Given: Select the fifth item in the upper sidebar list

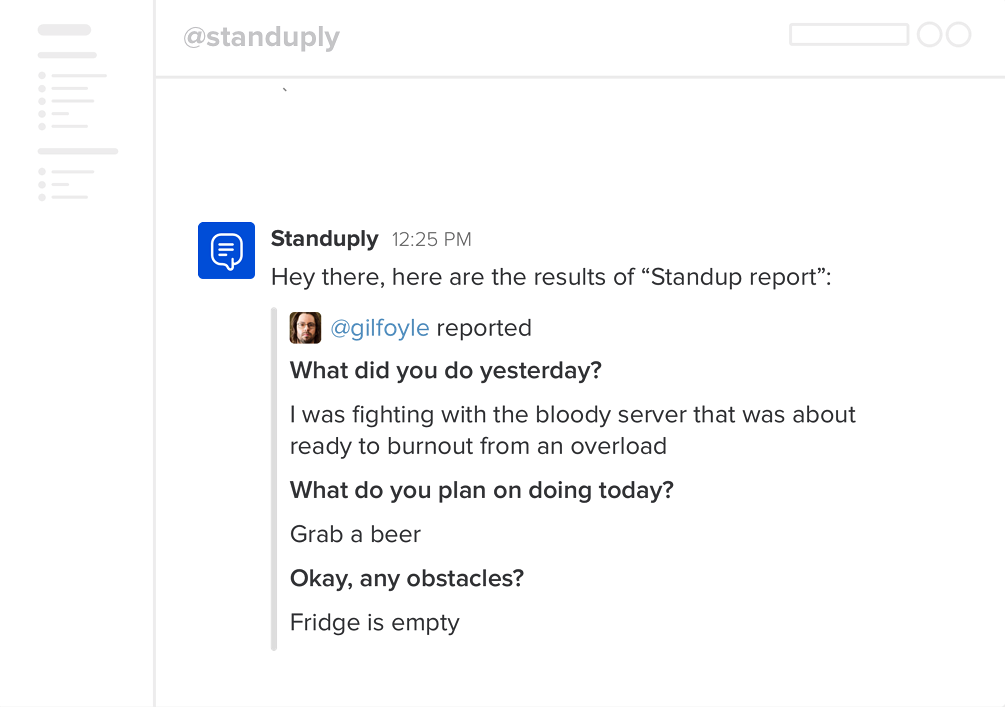Looking at the screenshot, I should click(x=64, y=126).
